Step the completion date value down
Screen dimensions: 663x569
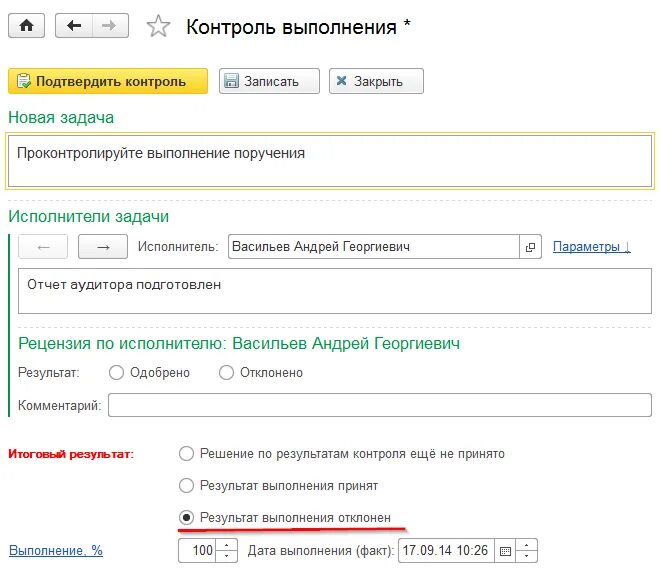click(x=527, y=556)
